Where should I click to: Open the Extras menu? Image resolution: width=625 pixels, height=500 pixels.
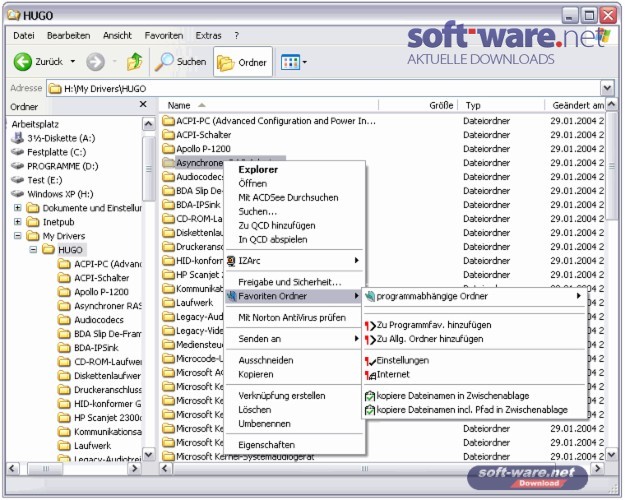click(x=208, y=35)
